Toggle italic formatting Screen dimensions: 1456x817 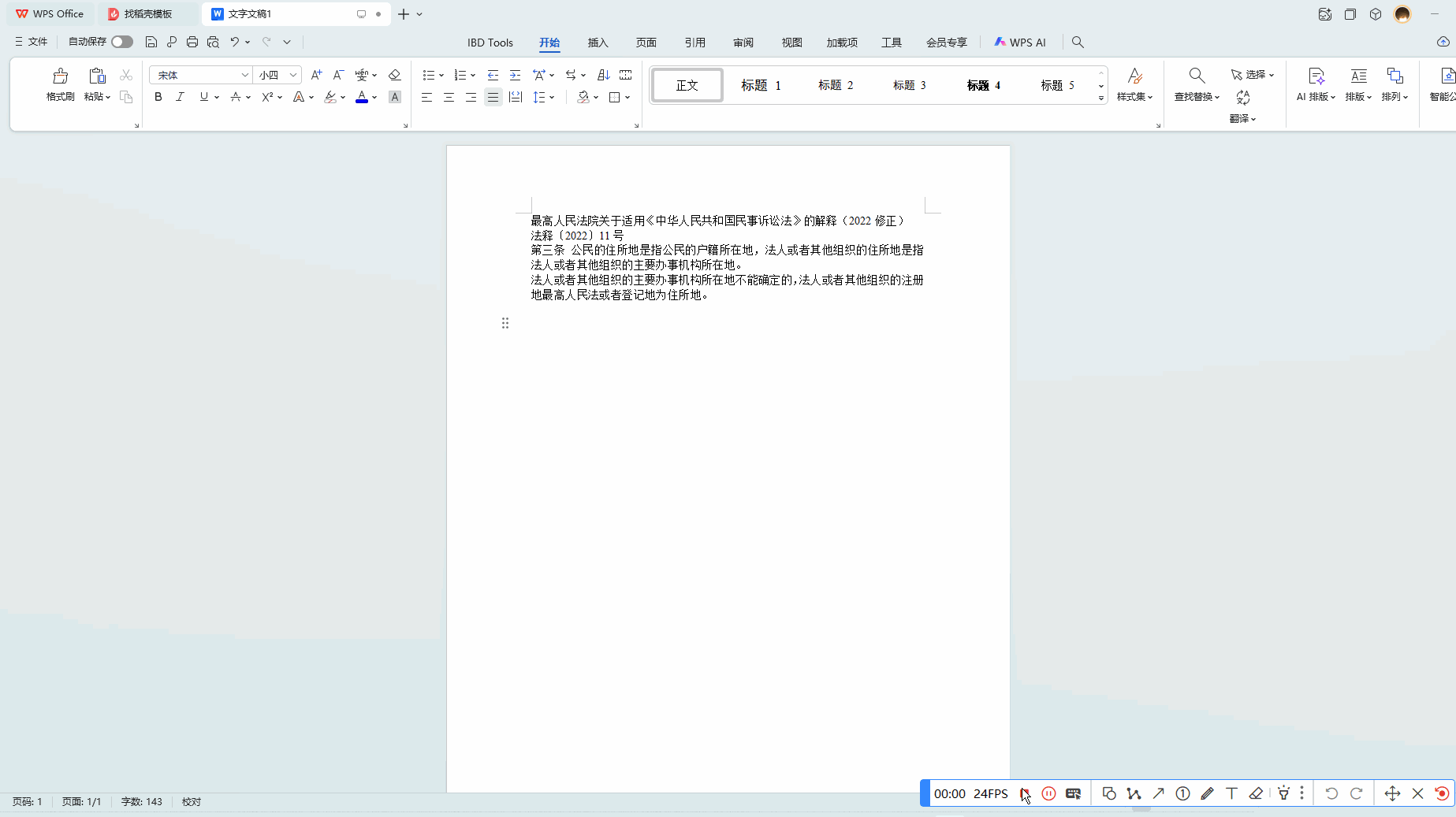click(x=181, y=97)
